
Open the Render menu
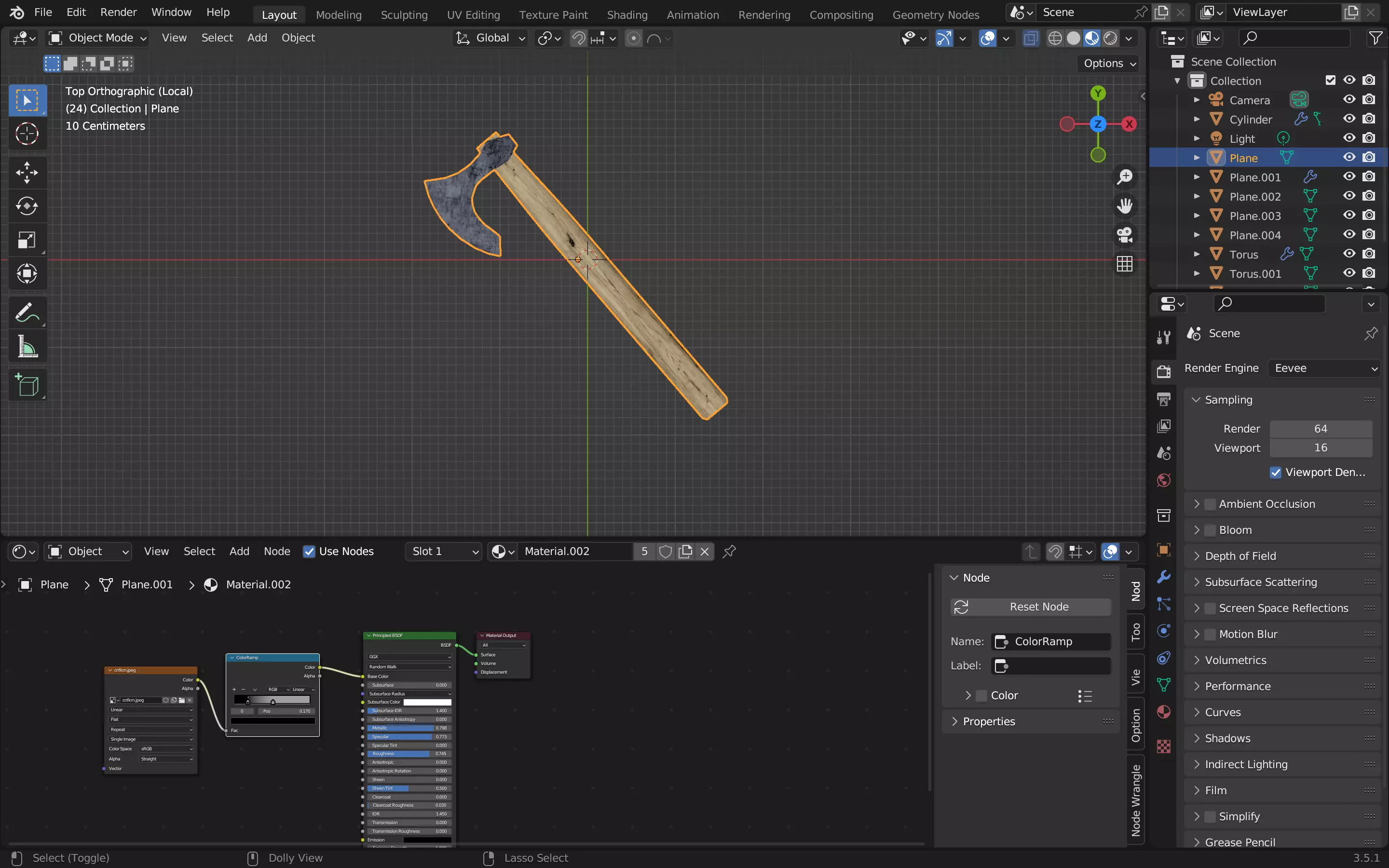(118, 12)
